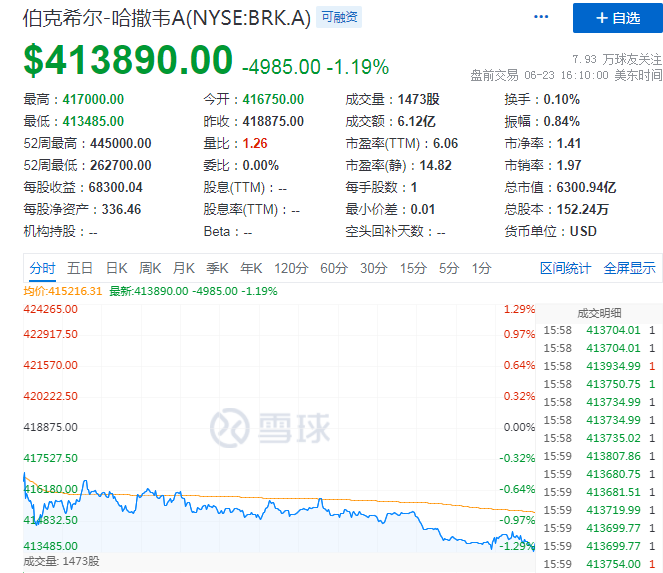Click the 今开 value 416750.00
Screen dimensions: 663x573
(x=273, y=99)
